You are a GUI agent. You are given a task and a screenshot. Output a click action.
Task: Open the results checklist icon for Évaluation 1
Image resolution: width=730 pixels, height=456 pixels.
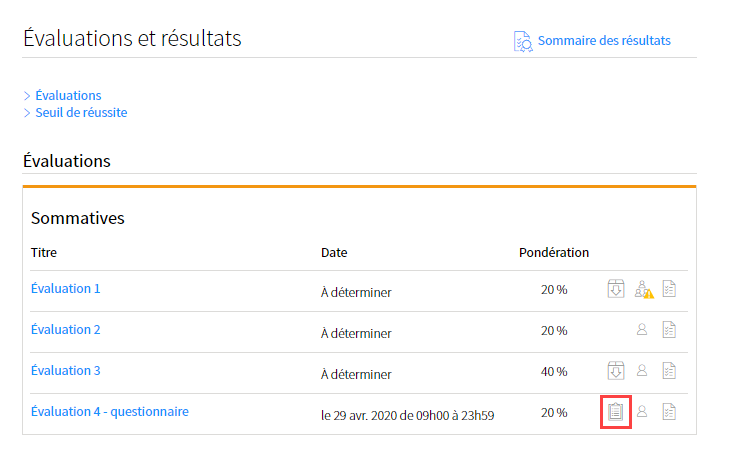tap(669, 289)
